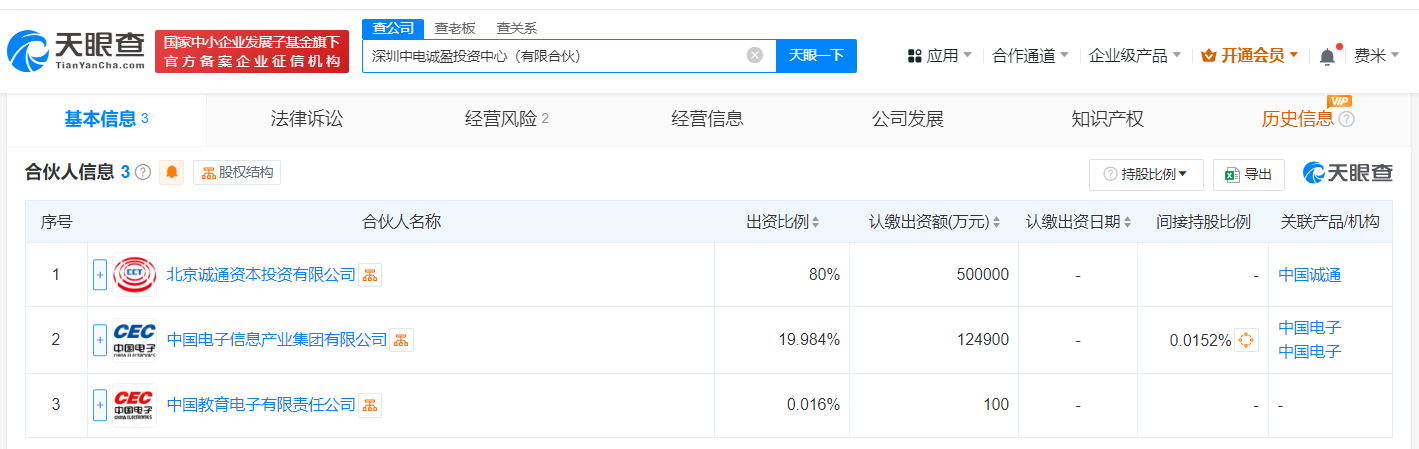Click the notification bell in the top bar
The height and width of the screenshot is (449, 1419).
(x=1327, y=56)
